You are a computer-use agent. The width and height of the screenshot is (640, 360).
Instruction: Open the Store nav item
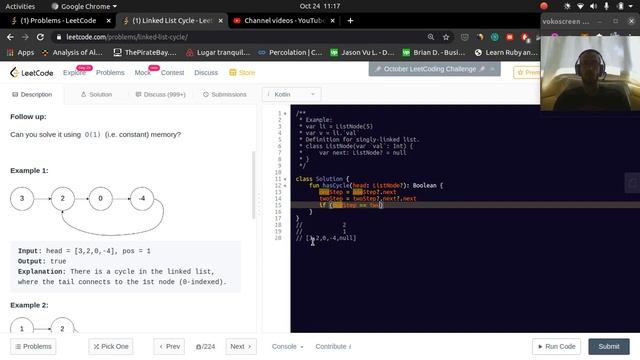242,73
